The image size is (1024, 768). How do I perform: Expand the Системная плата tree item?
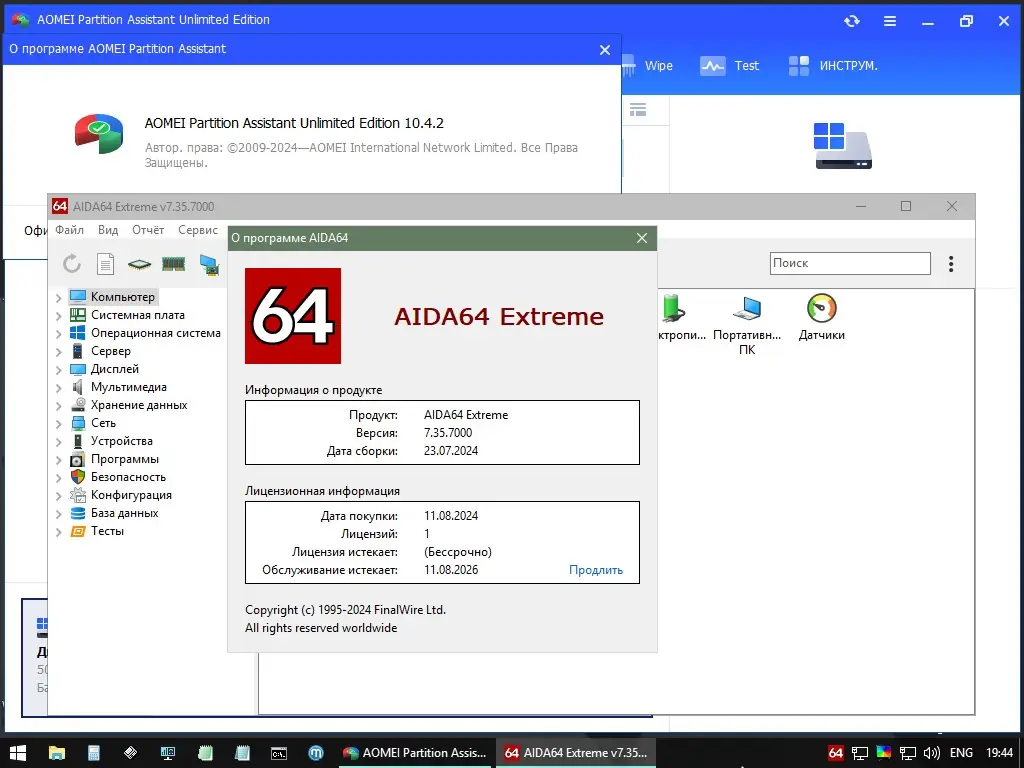59,314
